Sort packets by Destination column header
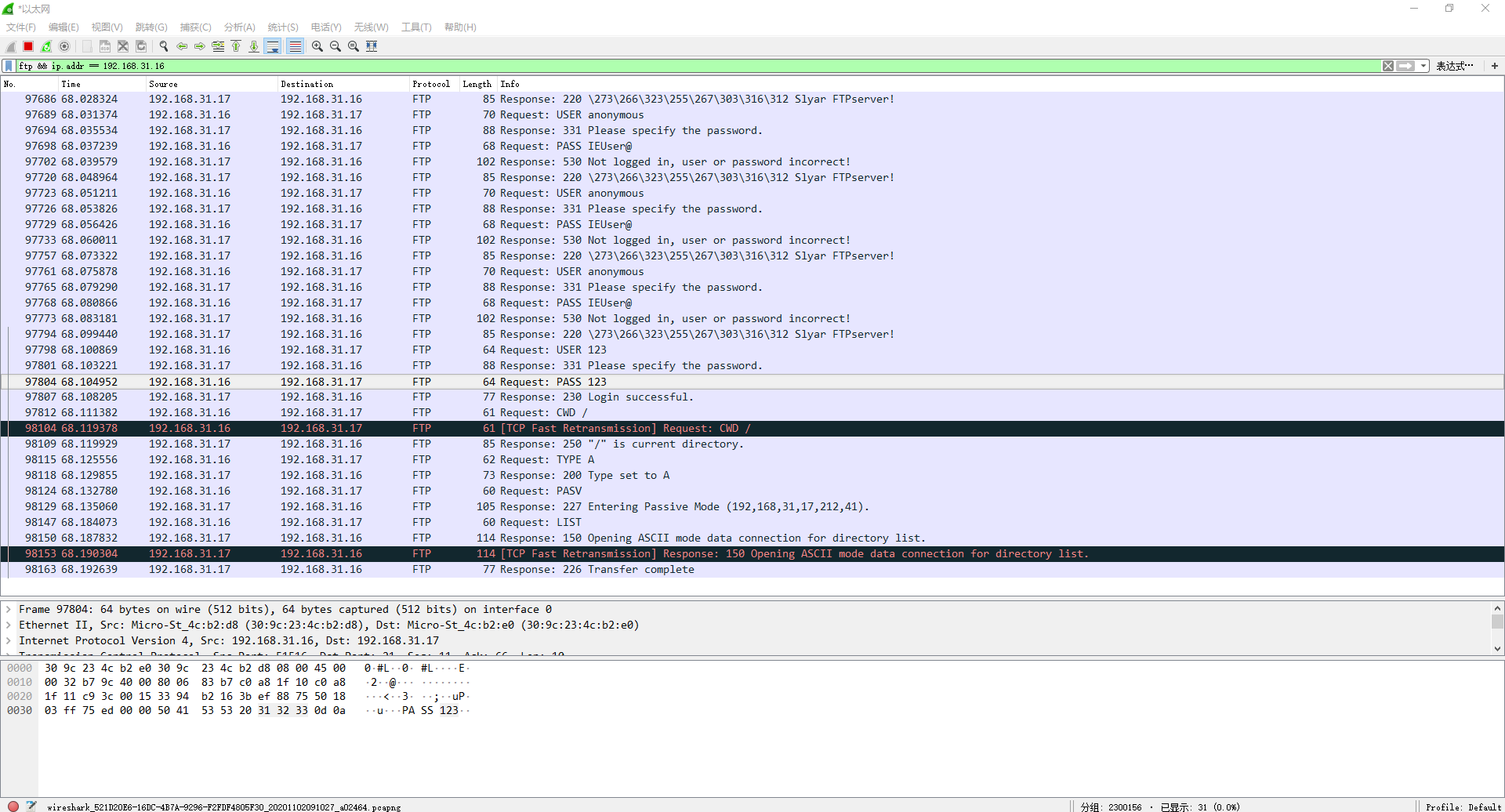The height and width of the screenshot is (812, 1505). (x=343, y=84)
